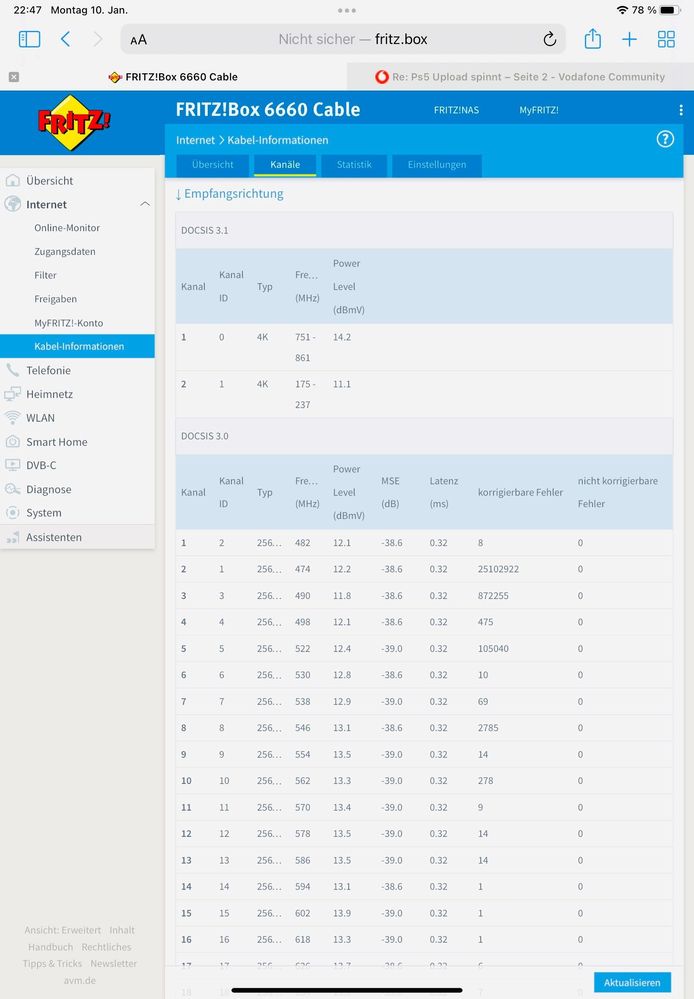Switch to the Vodafone Community tab
The image size is (694, 999).
(520, 77)
